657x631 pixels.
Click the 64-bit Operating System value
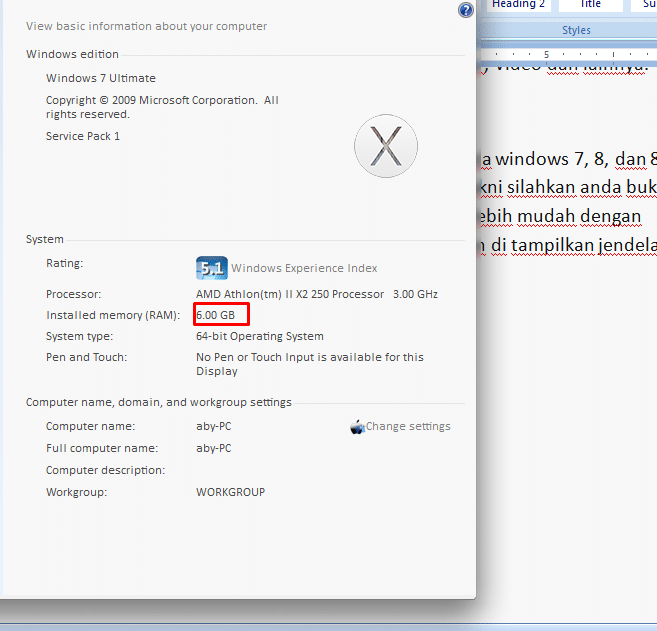260,336
